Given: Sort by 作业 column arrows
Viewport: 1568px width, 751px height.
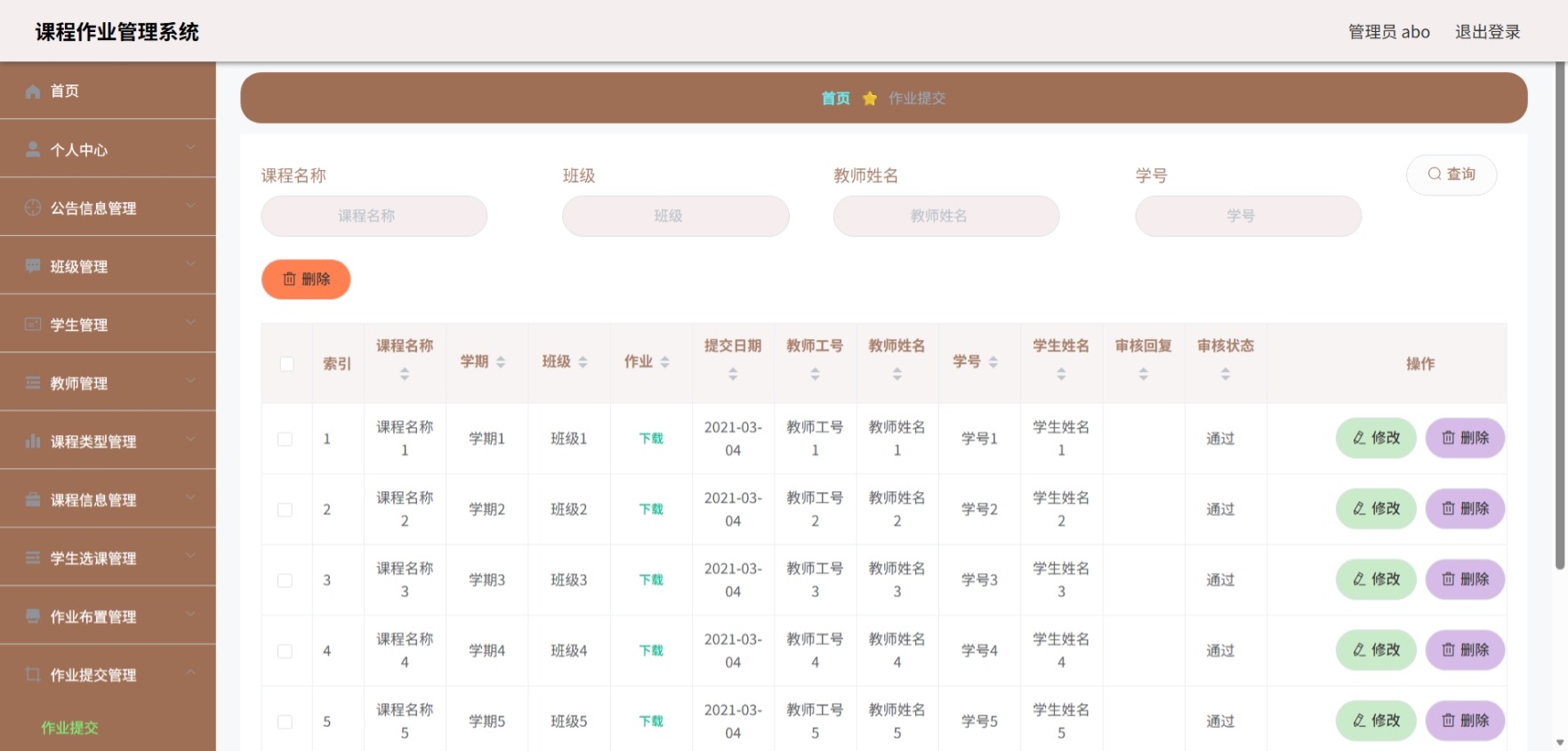Looking at the screenshot, I should coord(664,362).
